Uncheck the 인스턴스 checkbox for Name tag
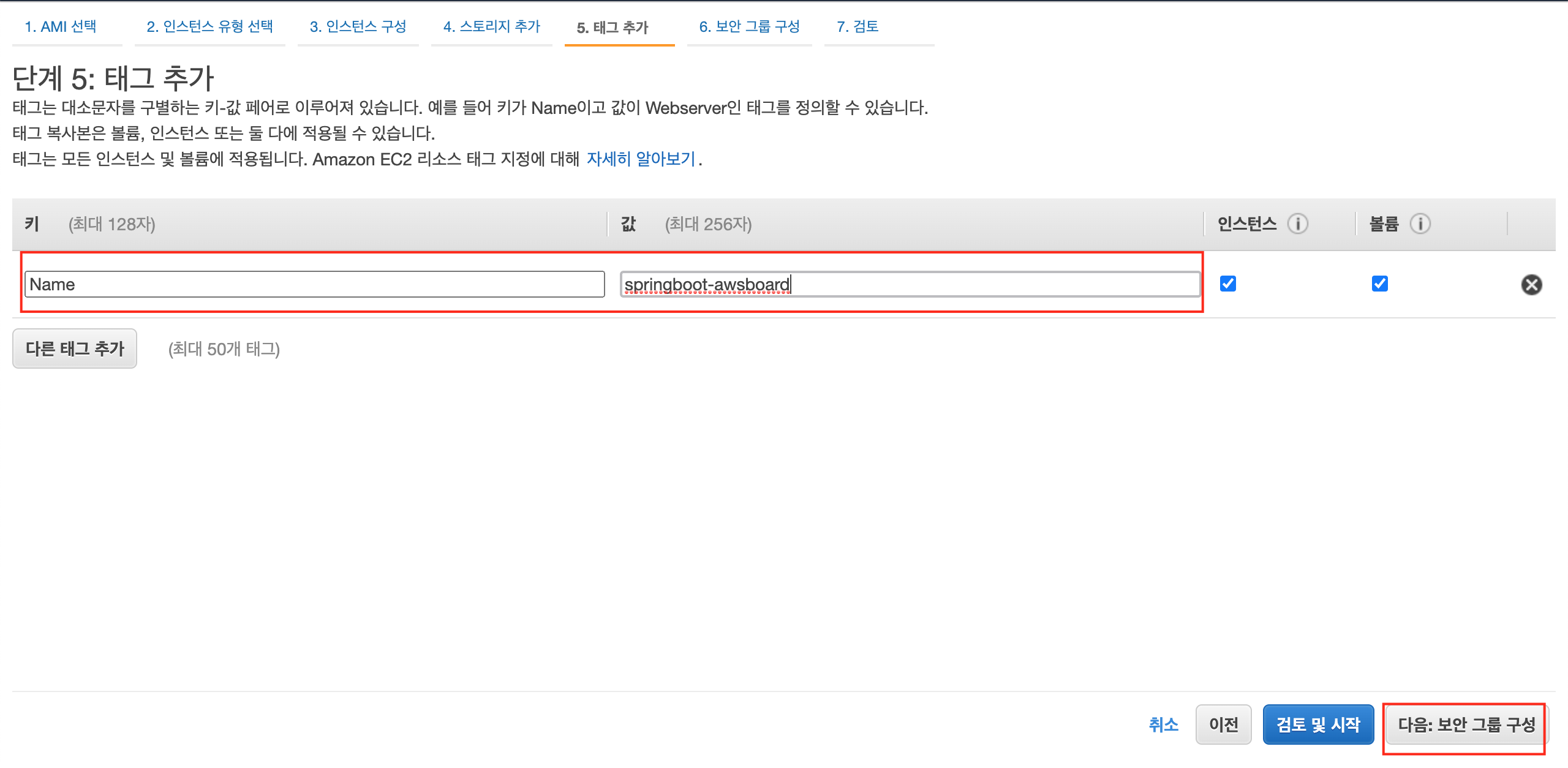This screenshot has width=1568, height=768. click(1227, 284)
